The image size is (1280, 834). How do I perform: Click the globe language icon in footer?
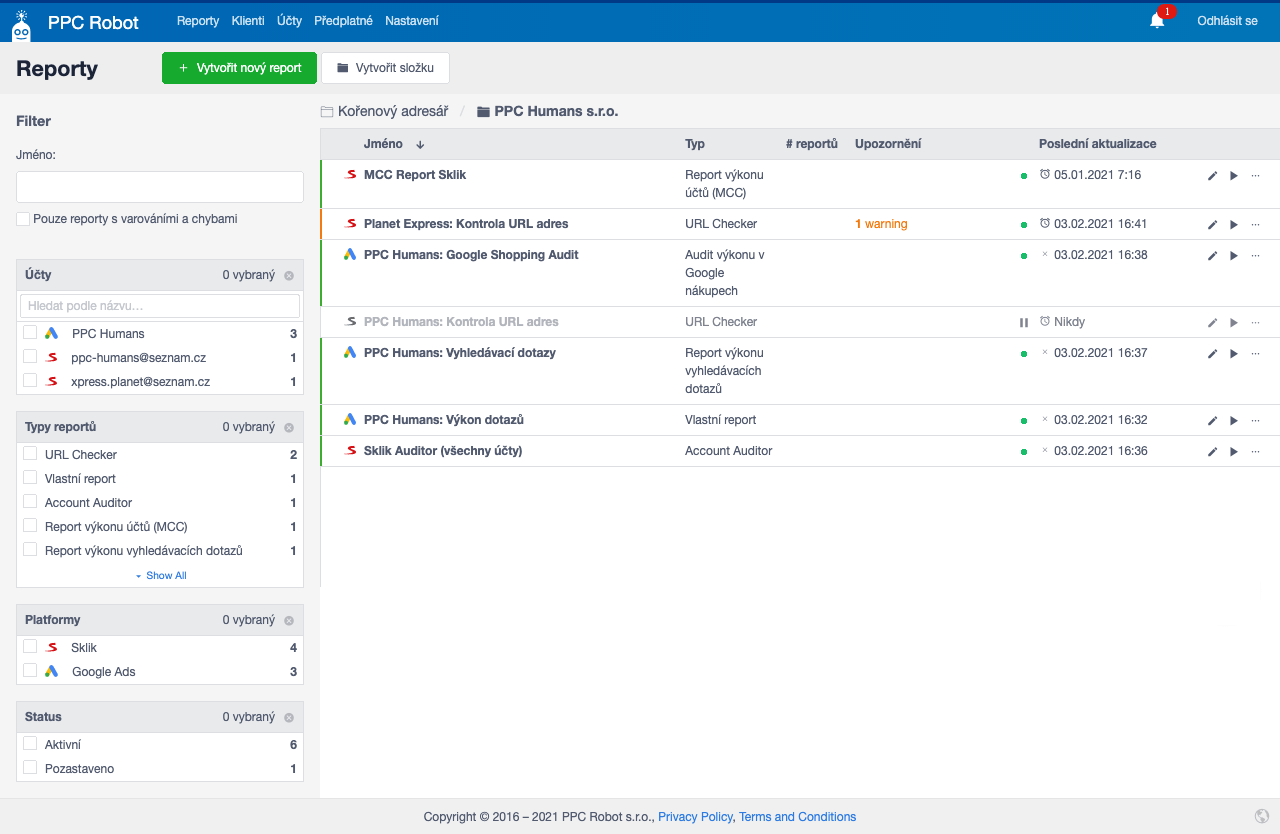click(1262, 816)
